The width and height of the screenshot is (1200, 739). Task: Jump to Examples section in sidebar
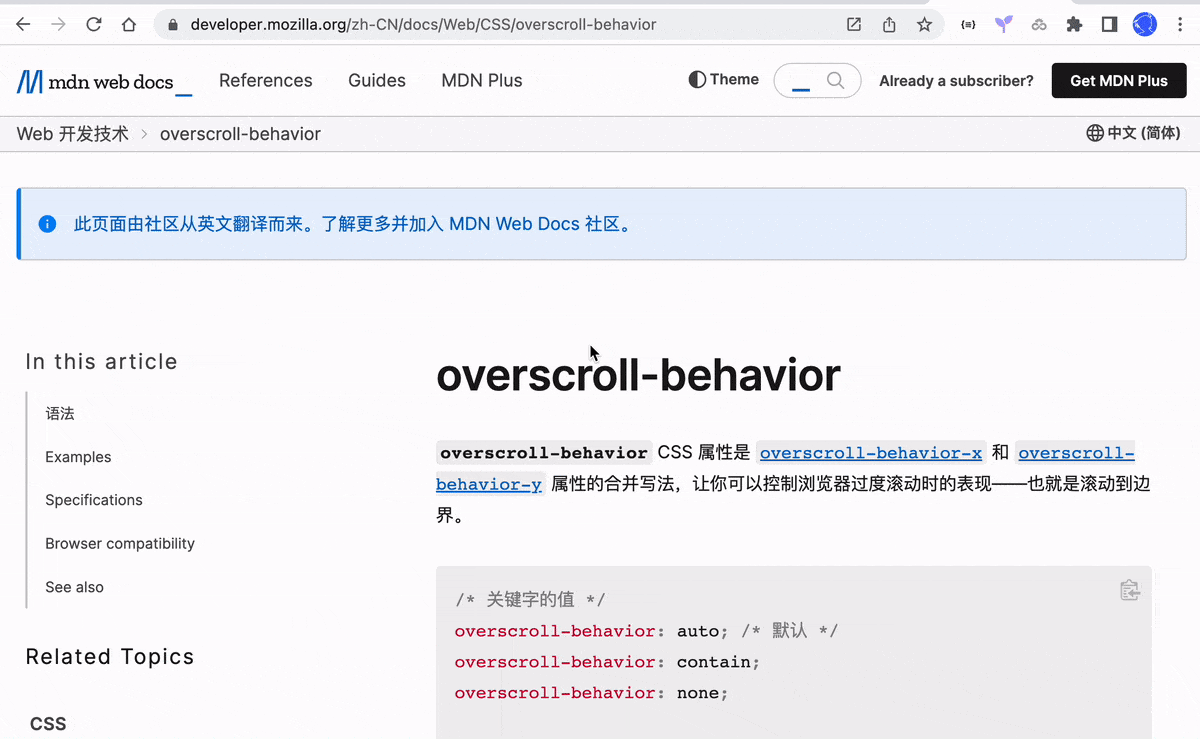click(x=78, y=457)
